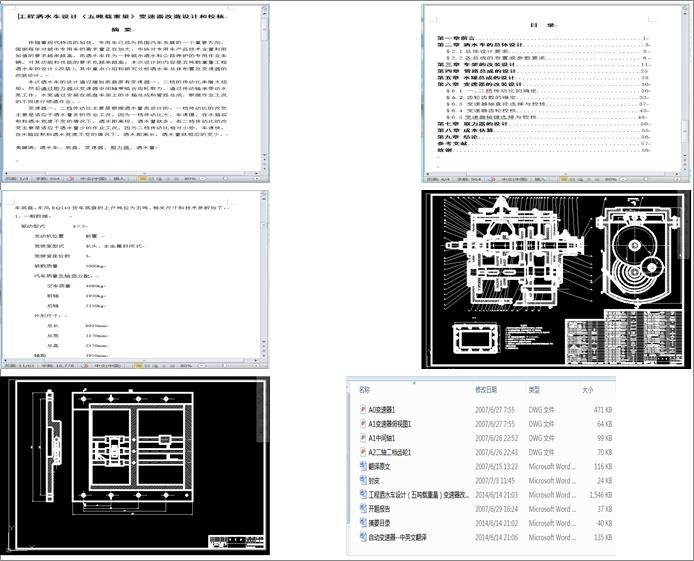The width and height of the screenshot is (694, 561).
Task: Sort the file list by the 大小 column
Action: pyautogui.click(x=587, y=390)
